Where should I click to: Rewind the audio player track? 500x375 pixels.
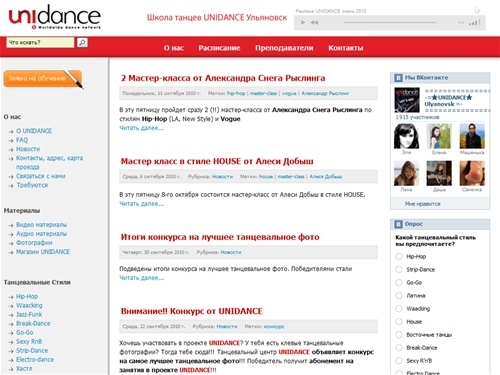(314, 22)
